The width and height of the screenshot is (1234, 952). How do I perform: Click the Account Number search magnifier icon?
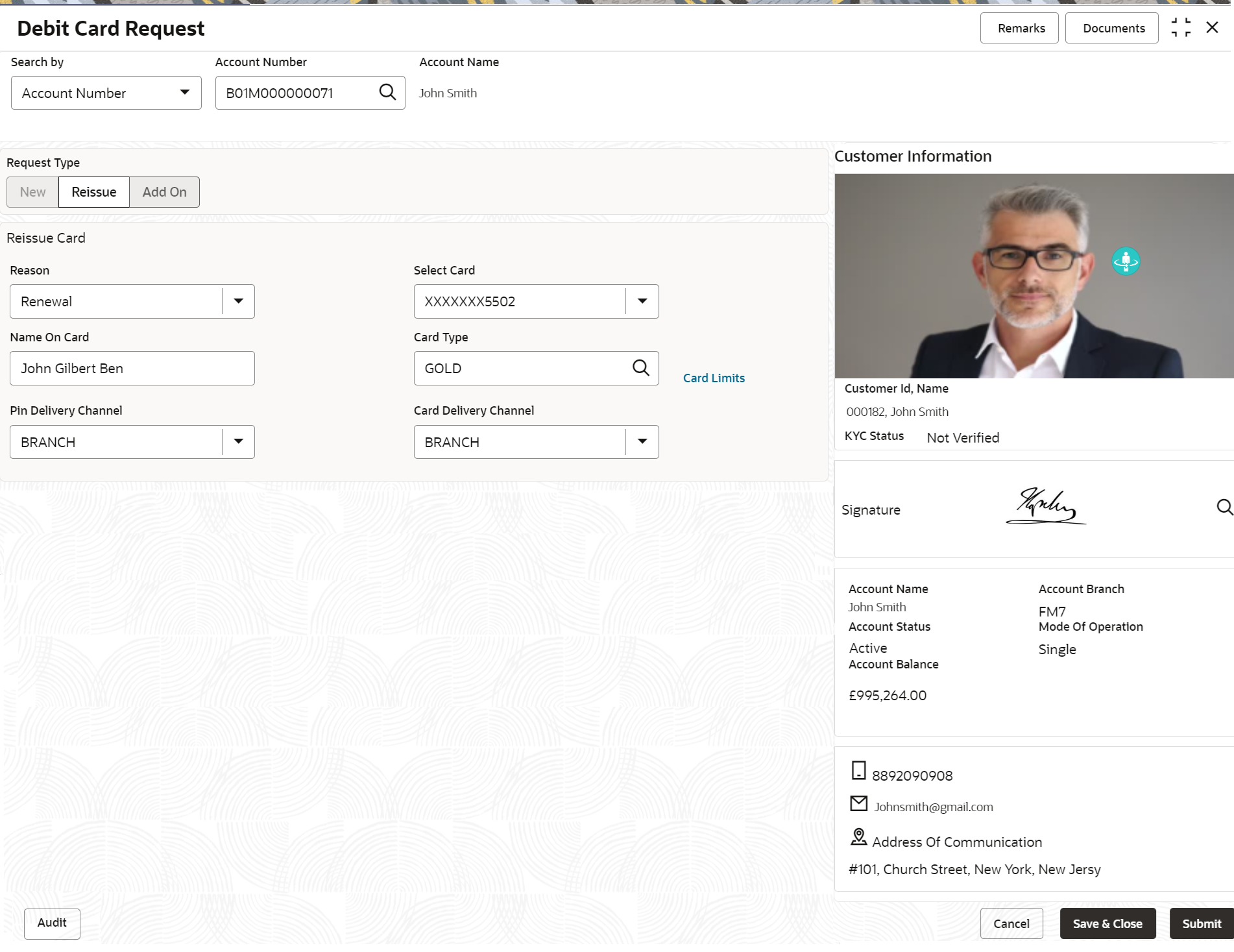pos(387,92)
